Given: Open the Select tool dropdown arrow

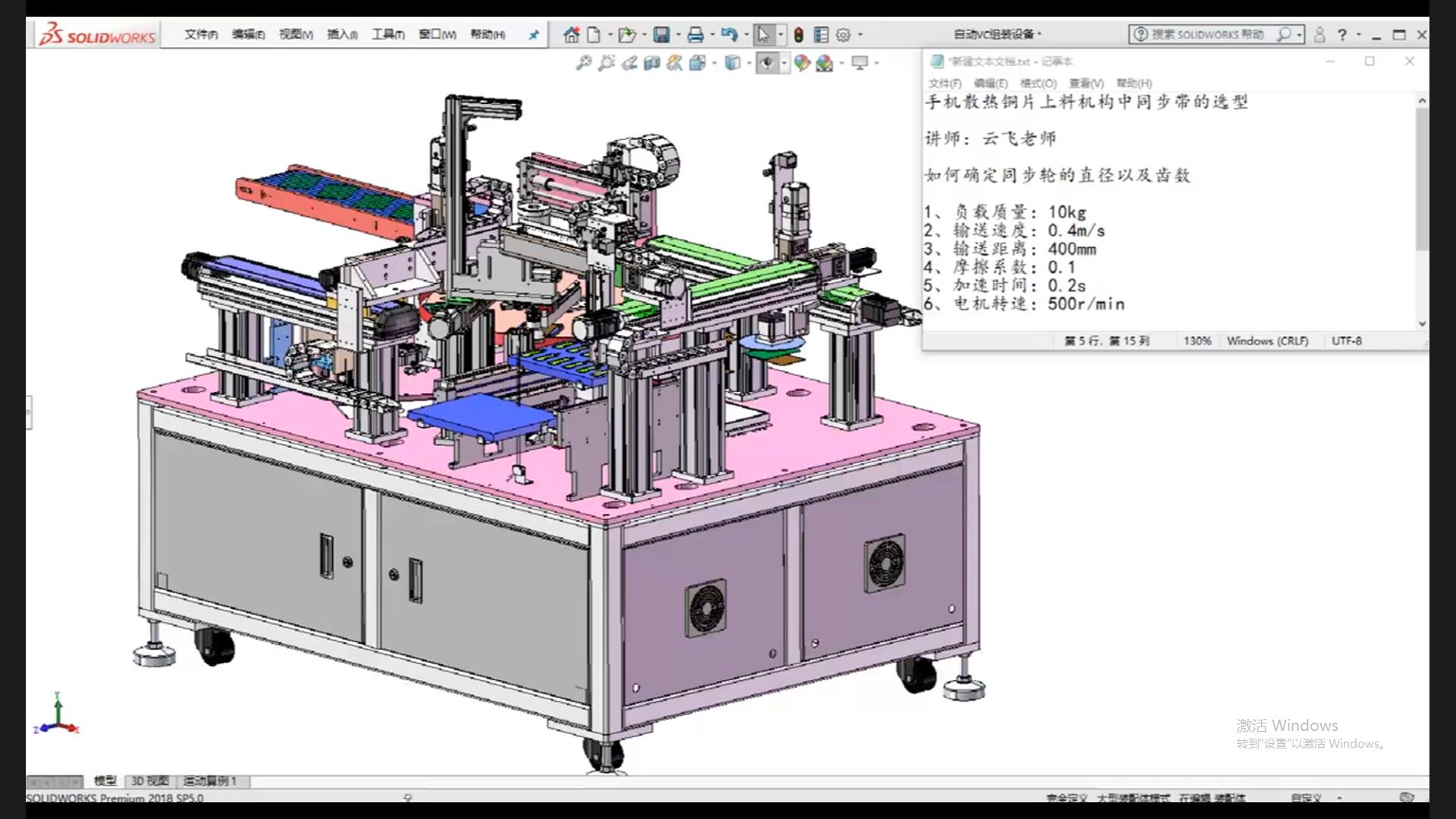Looking at the screenshot, I should pos(781,34).
